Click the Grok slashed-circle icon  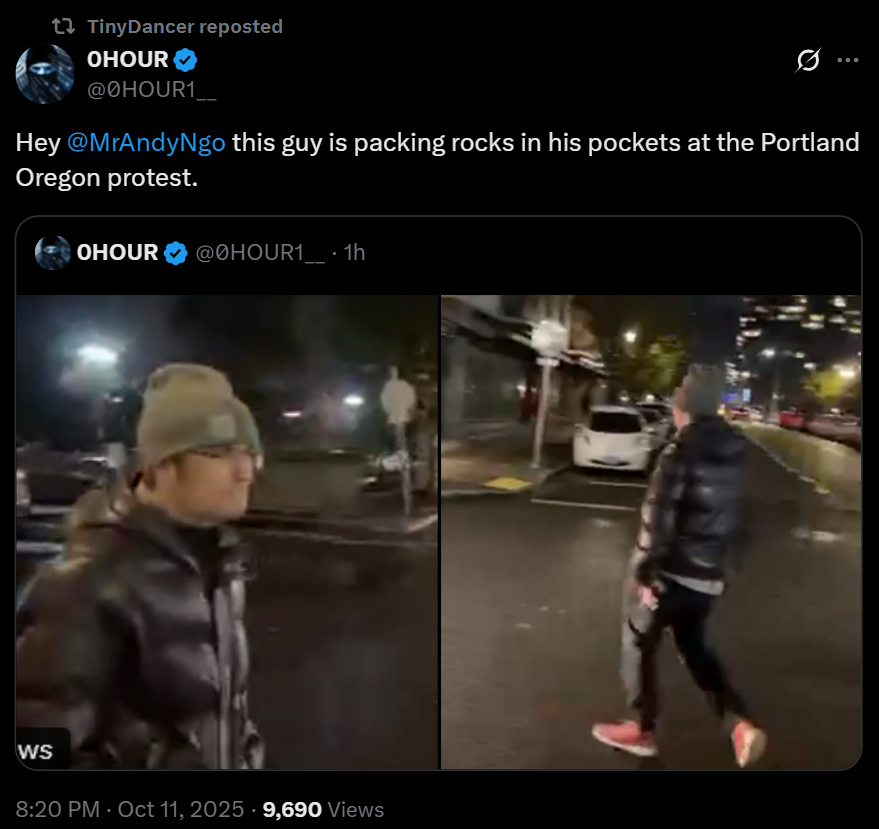pyautogui.click(x=808, y=60)
